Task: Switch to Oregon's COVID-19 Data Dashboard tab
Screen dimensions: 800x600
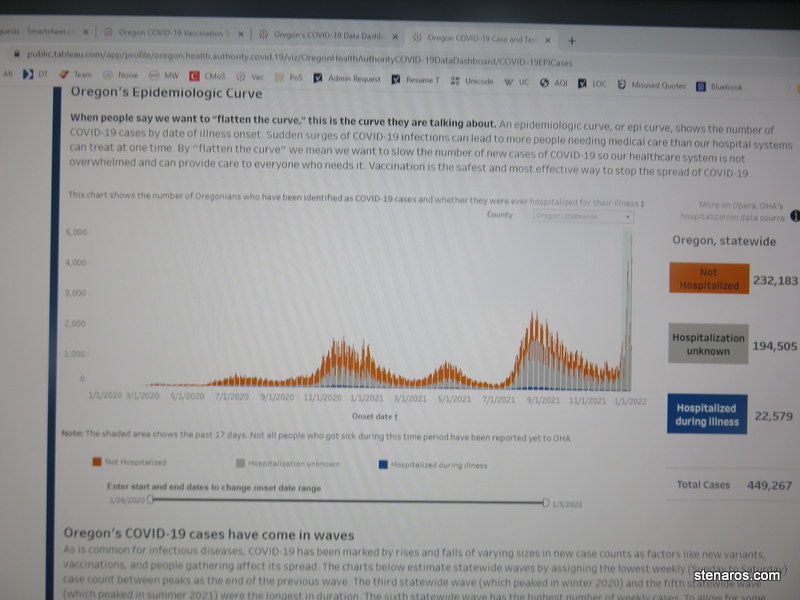Action: (328, 35)
